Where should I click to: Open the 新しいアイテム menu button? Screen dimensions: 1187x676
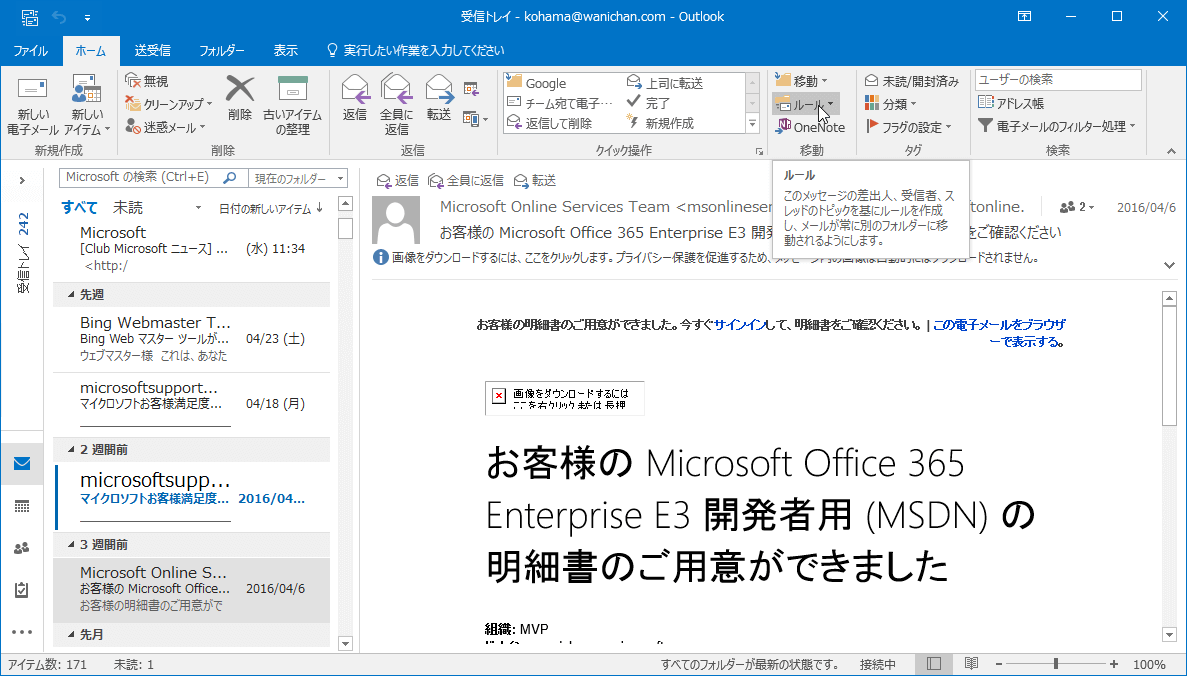click(89, 104)
